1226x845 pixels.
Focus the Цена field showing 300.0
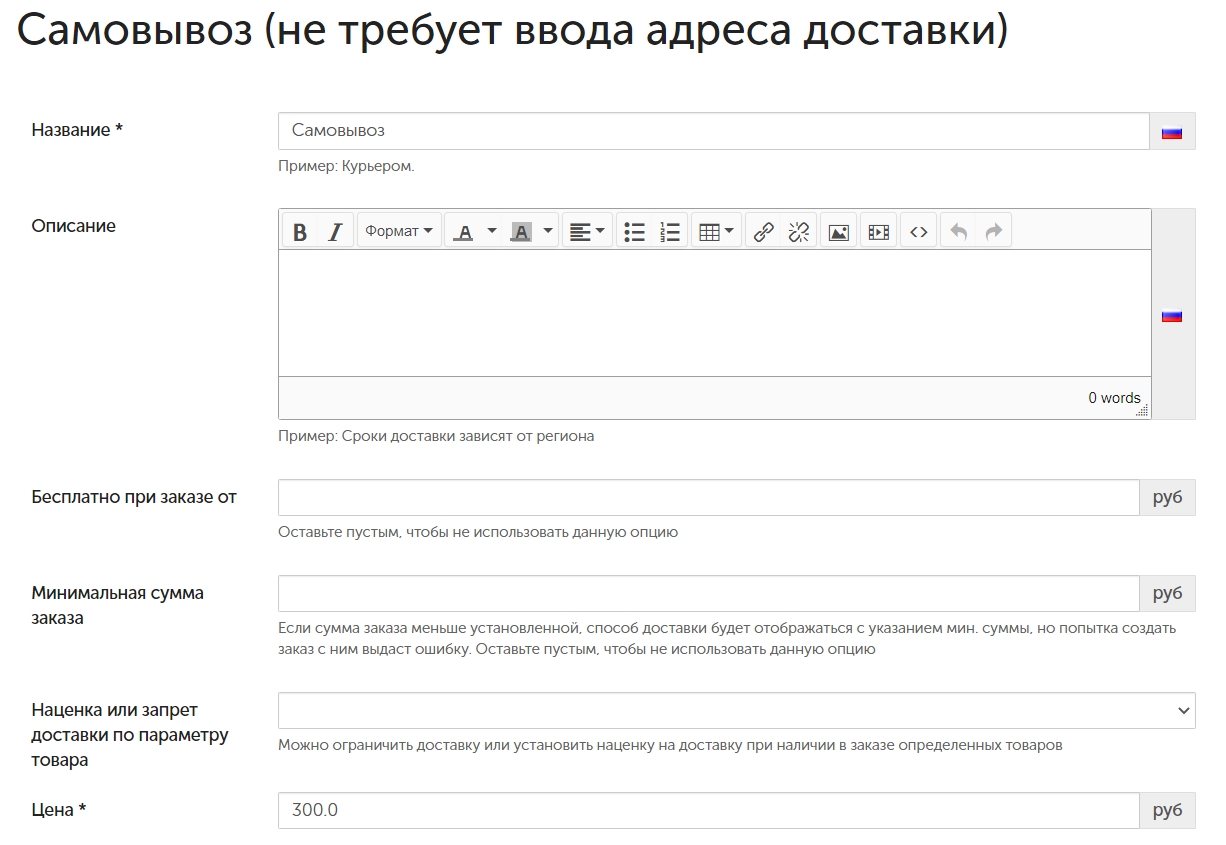click(x=709, y=810)
